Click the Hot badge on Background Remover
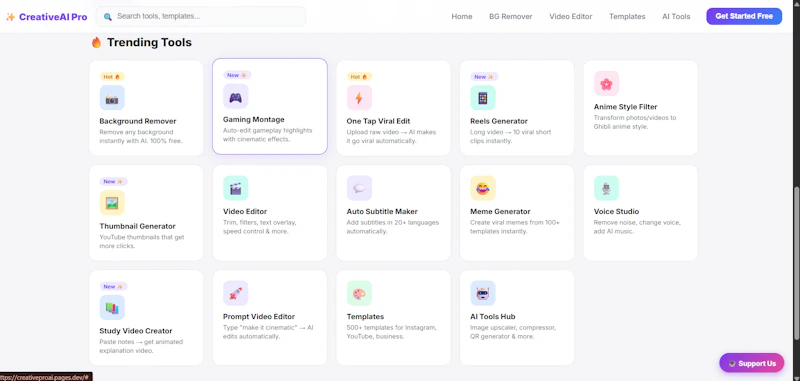This screenshot has height=381, width=800. [x=112, y=77]
